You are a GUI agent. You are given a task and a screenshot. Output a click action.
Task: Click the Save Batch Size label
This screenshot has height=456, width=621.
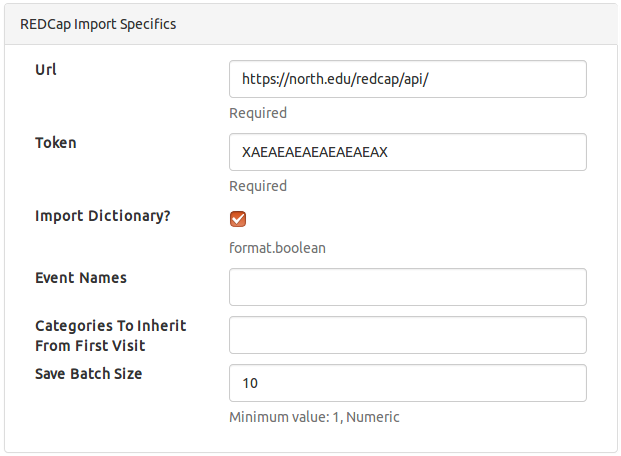(88, 373)
